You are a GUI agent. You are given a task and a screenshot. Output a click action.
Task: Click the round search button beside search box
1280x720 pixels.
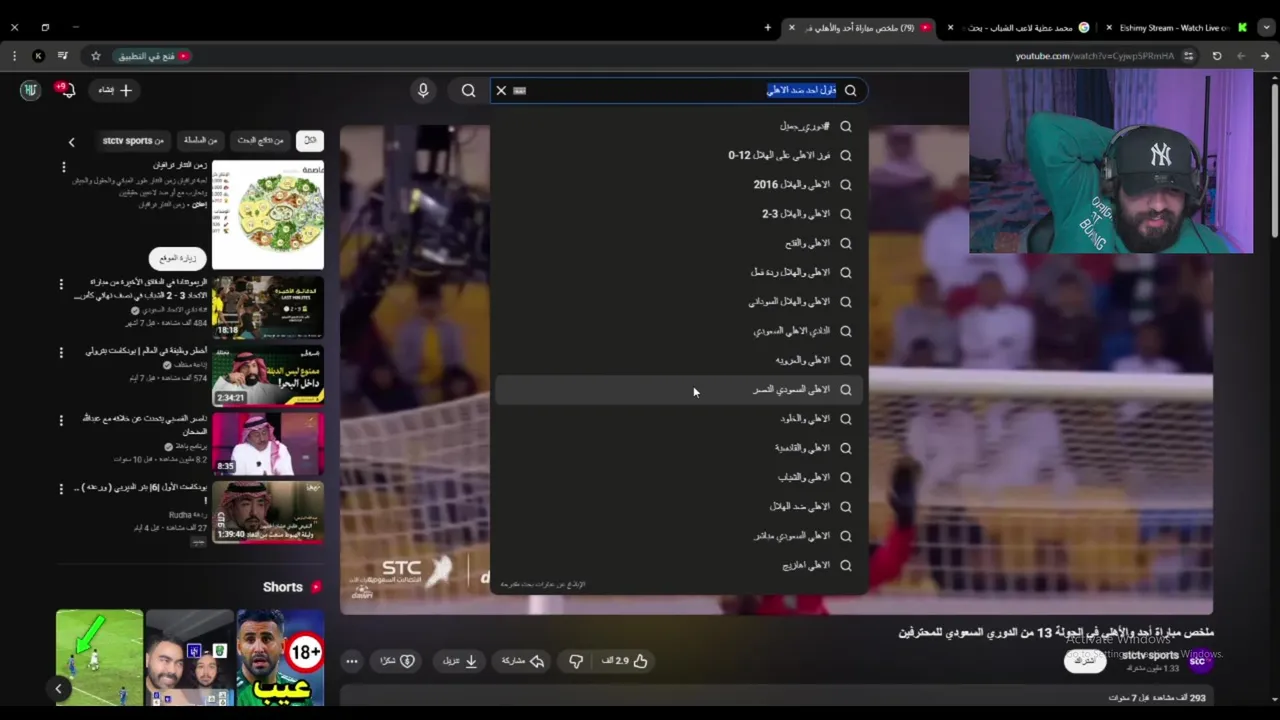pos(468,90)
